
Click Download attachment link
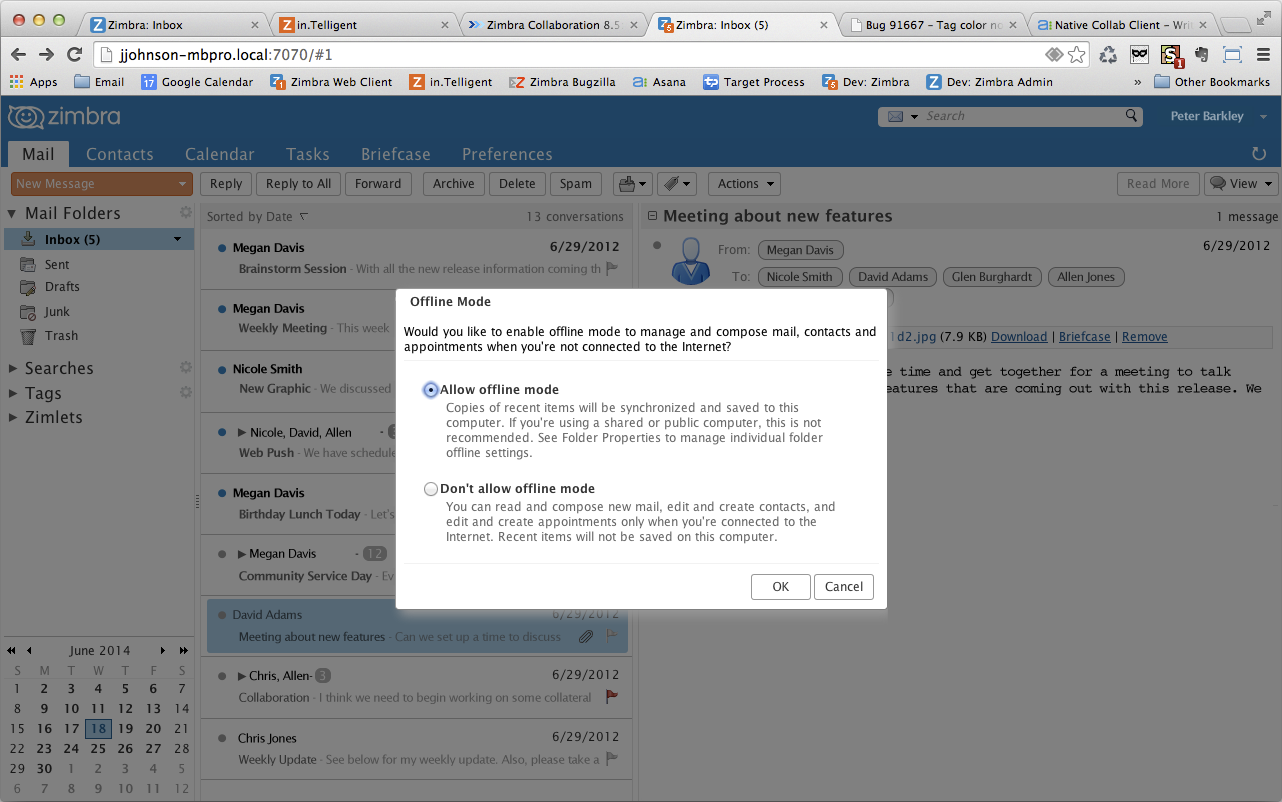pos(1019,337)
